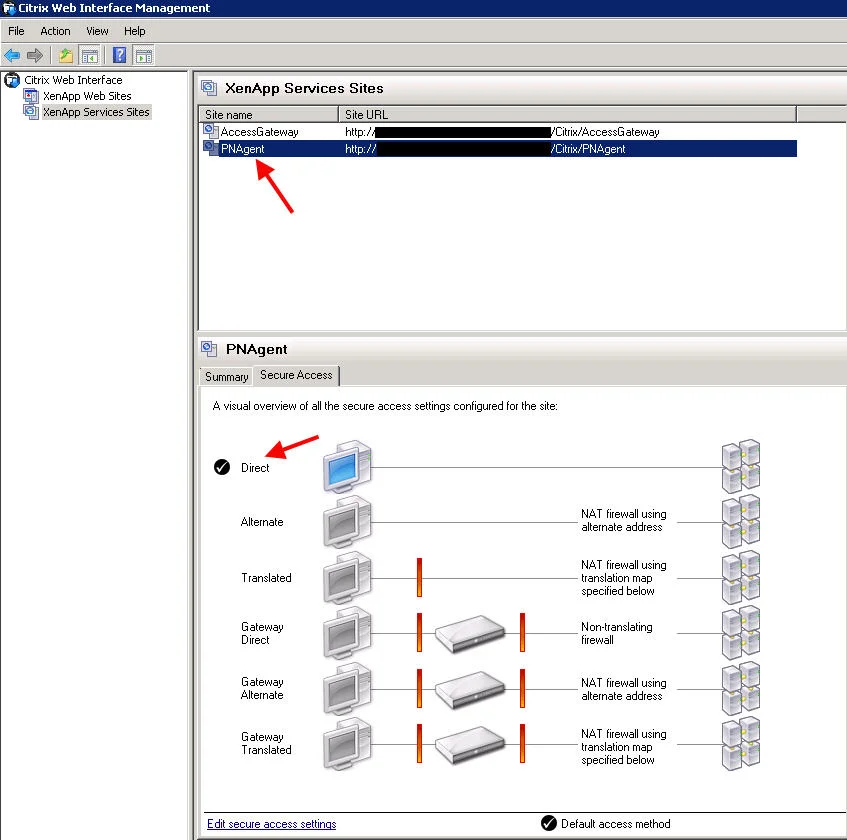
Task: Select Citrix Web Interface tree node
Action: pos(73,80)
